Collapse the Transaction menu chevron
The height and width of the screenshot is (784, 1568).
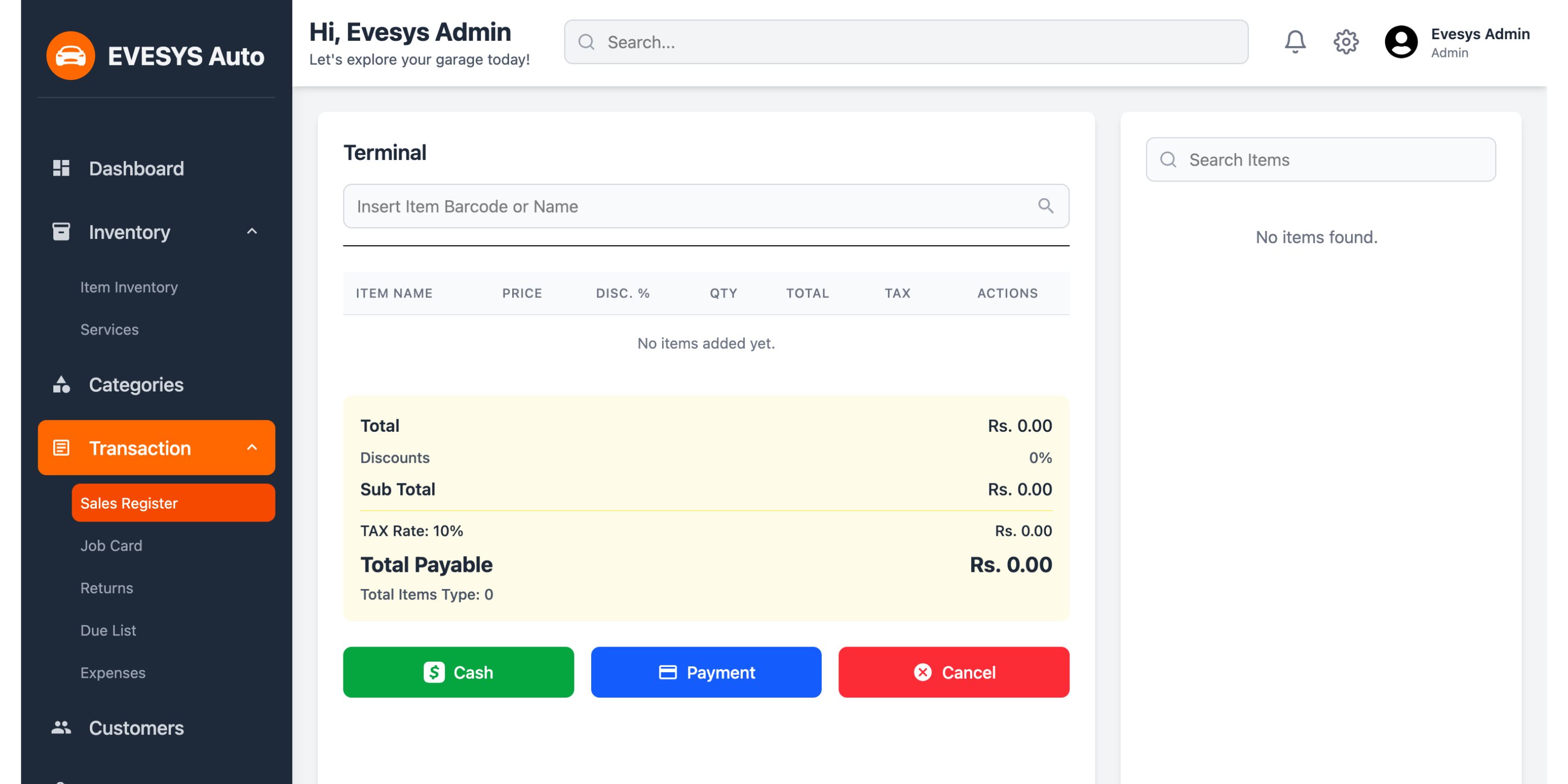pyautogui.click(x=252, y=447)
